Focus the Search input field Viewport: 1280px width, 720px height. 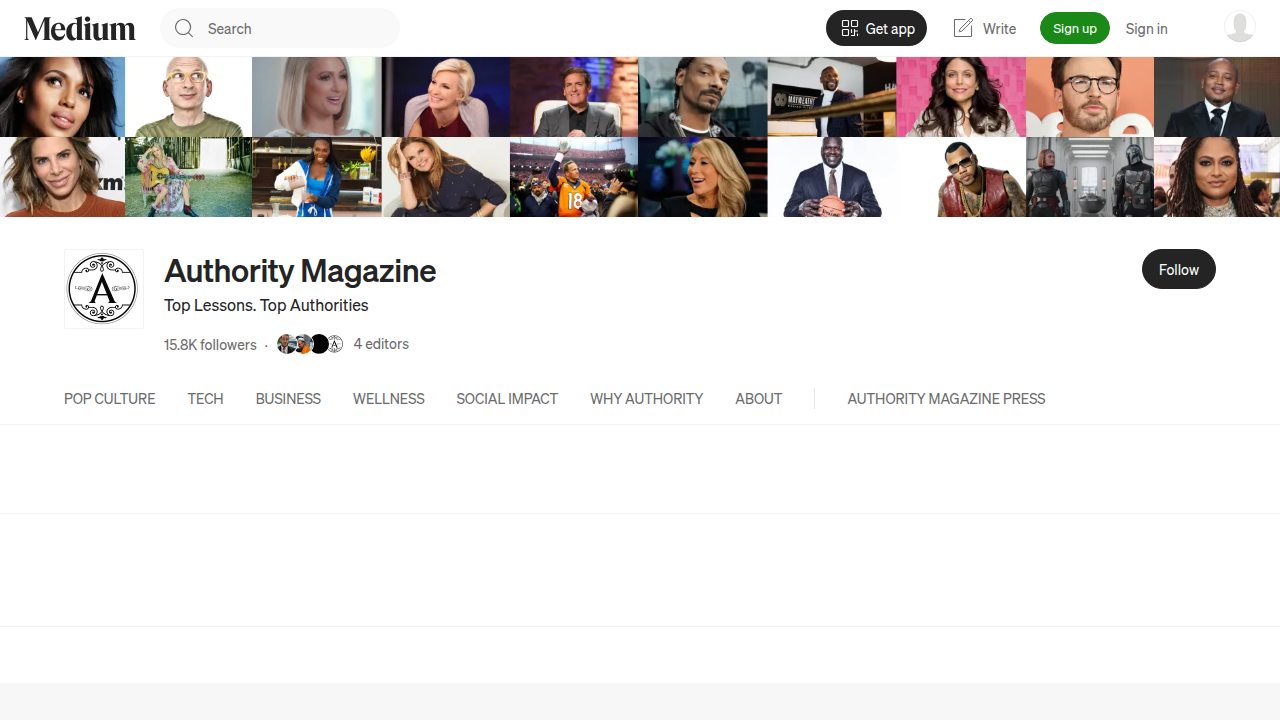[x=280, y=28]
